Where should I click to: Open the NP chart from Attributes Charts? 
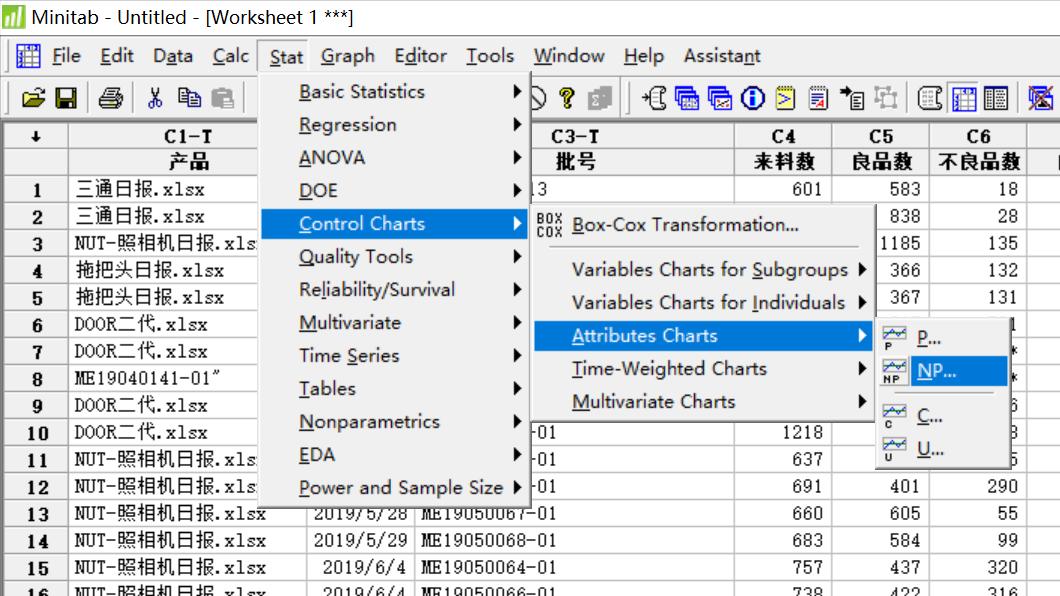[x=936, y=371]
